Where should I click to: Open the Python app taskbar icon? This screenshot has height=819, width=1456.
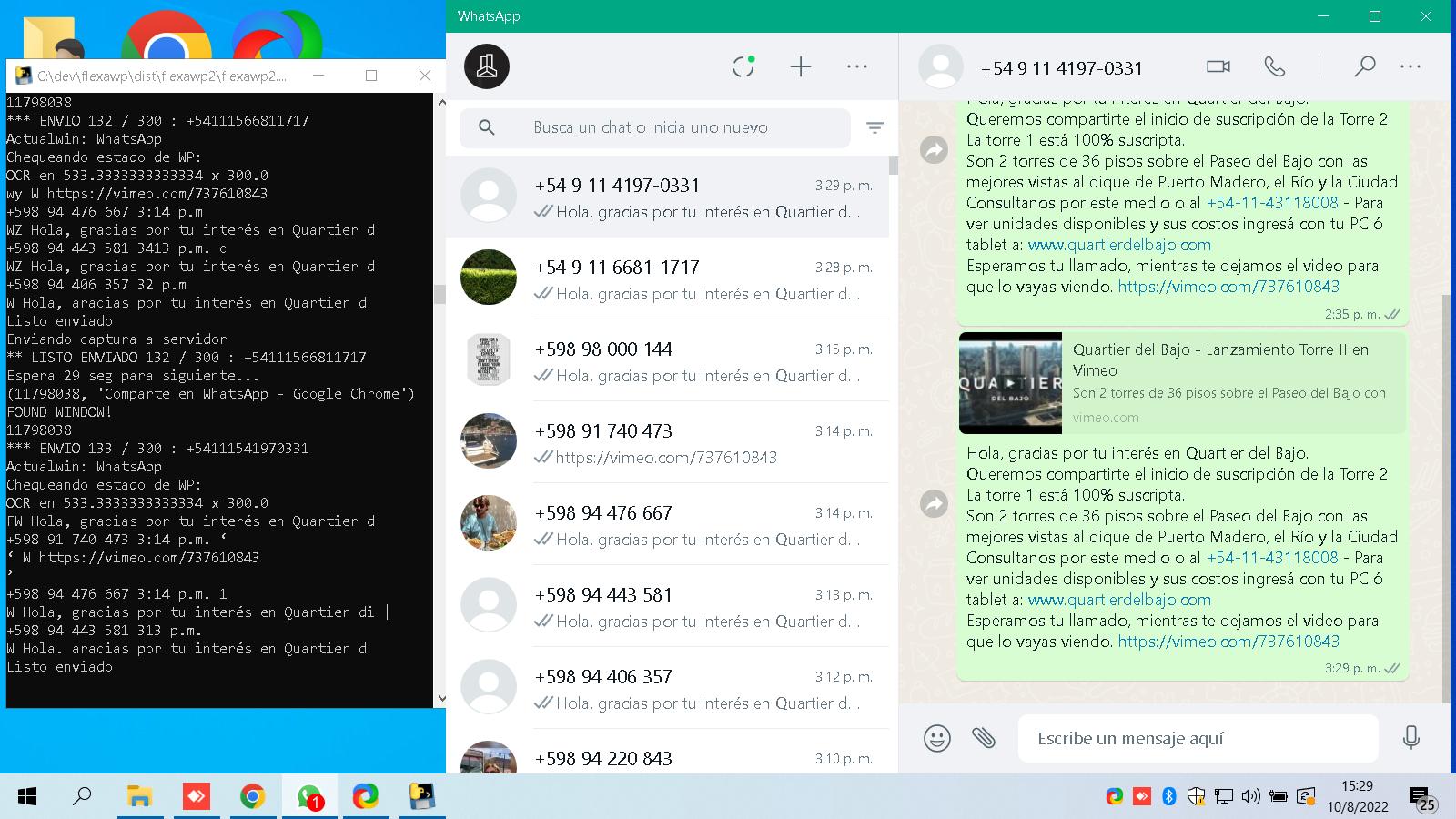click(x=422, y=797)
